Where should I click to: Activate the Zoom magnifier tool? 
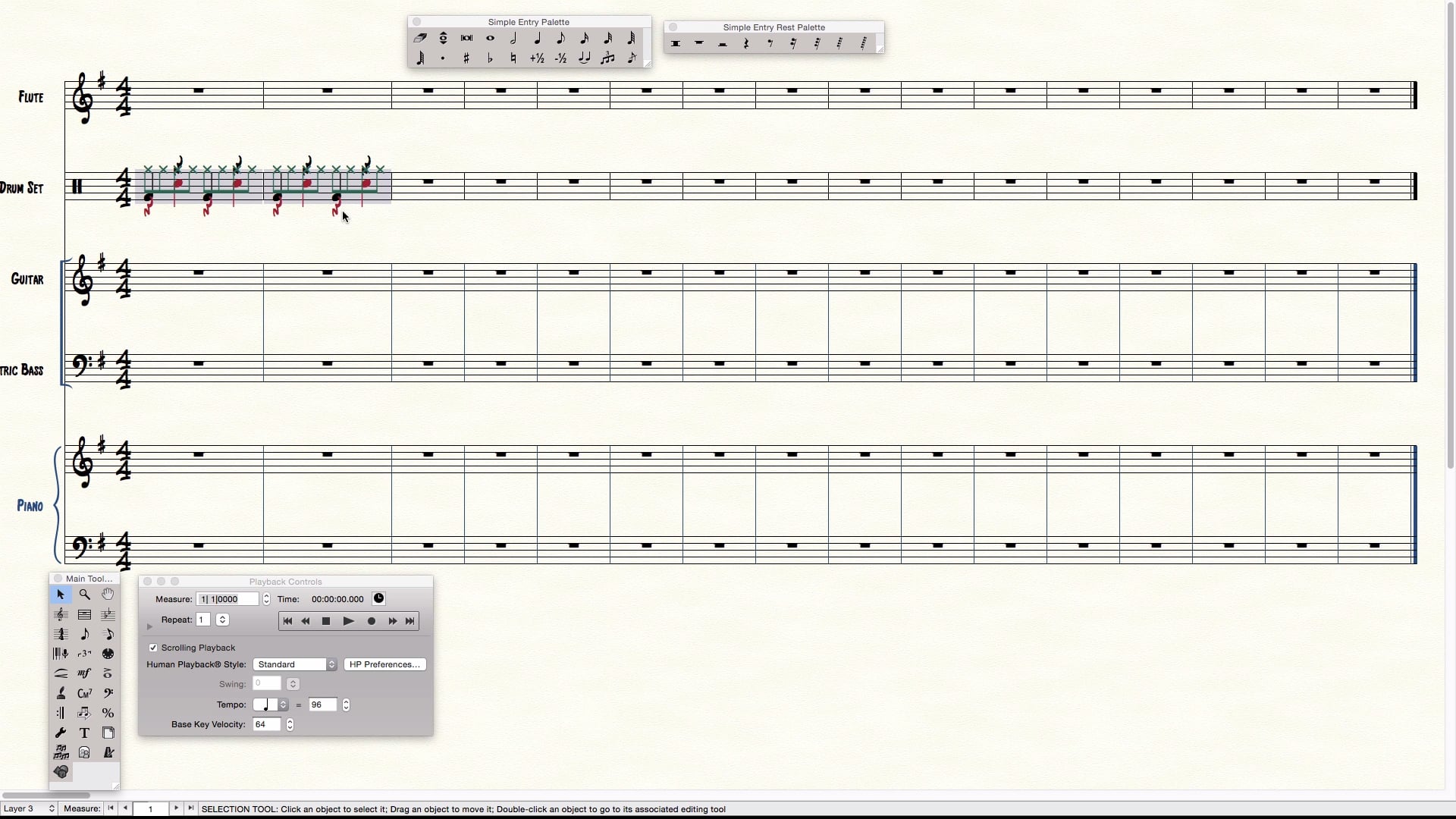[84, 595]
